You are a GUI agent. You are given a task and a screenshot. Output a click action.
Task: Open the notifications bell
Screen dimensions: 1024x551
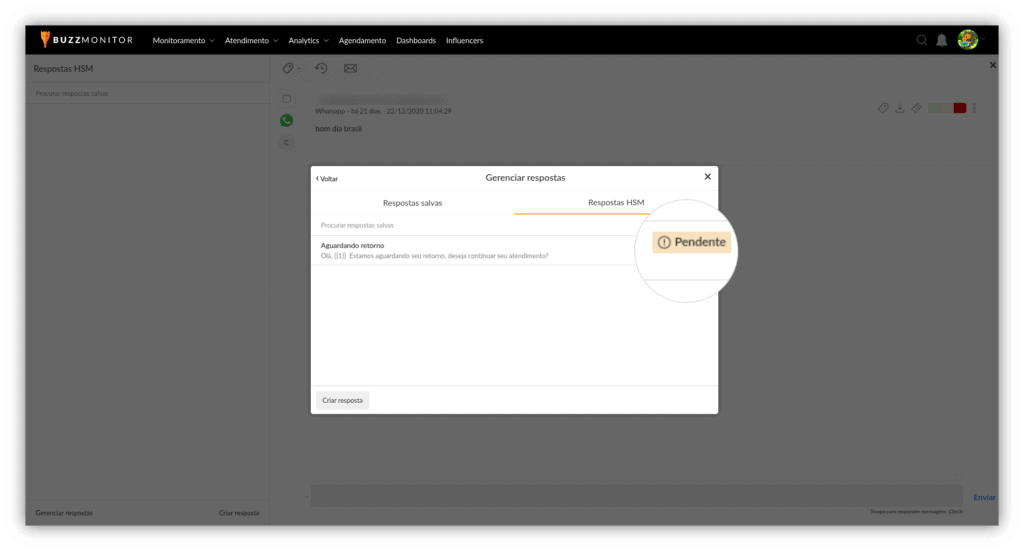(x=941, y=40)
